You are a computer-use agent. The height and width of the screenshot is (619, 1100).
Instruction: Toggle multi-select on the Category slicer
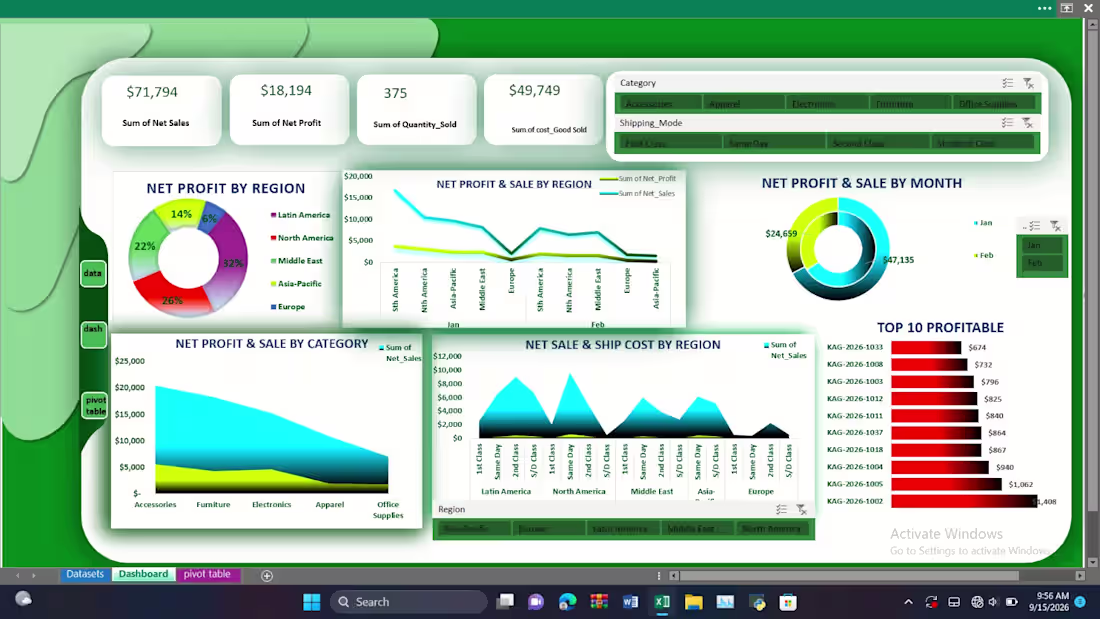[1007, 83]
